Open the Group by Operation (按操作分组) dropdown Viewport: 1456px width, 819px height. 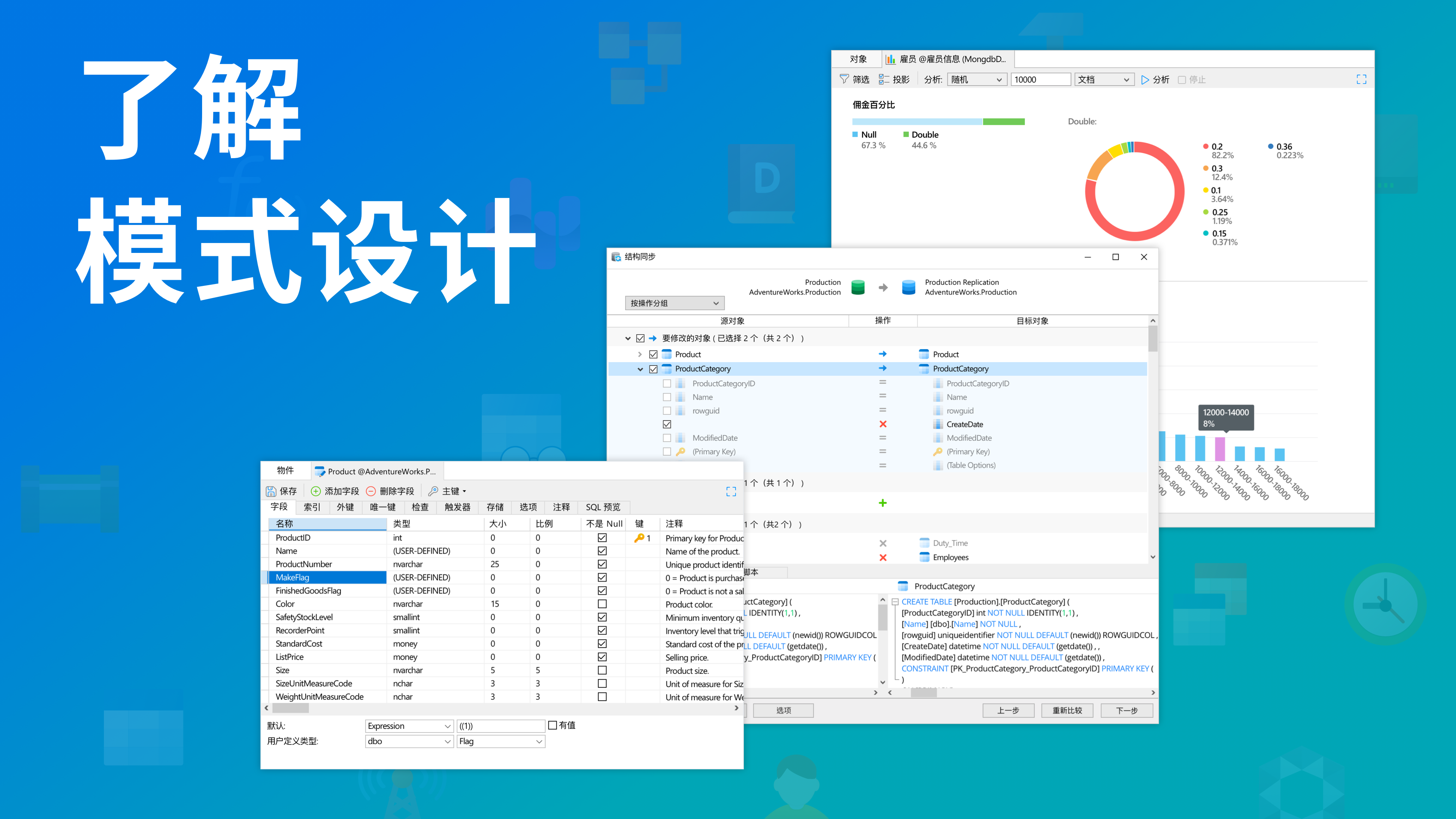(674, 303)
